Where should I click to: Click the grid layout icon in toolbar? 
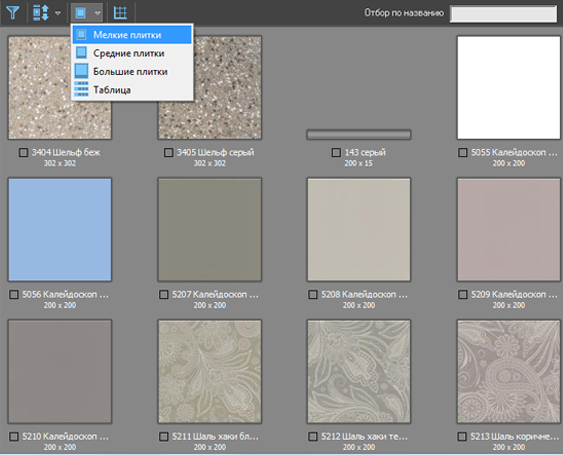120,13
